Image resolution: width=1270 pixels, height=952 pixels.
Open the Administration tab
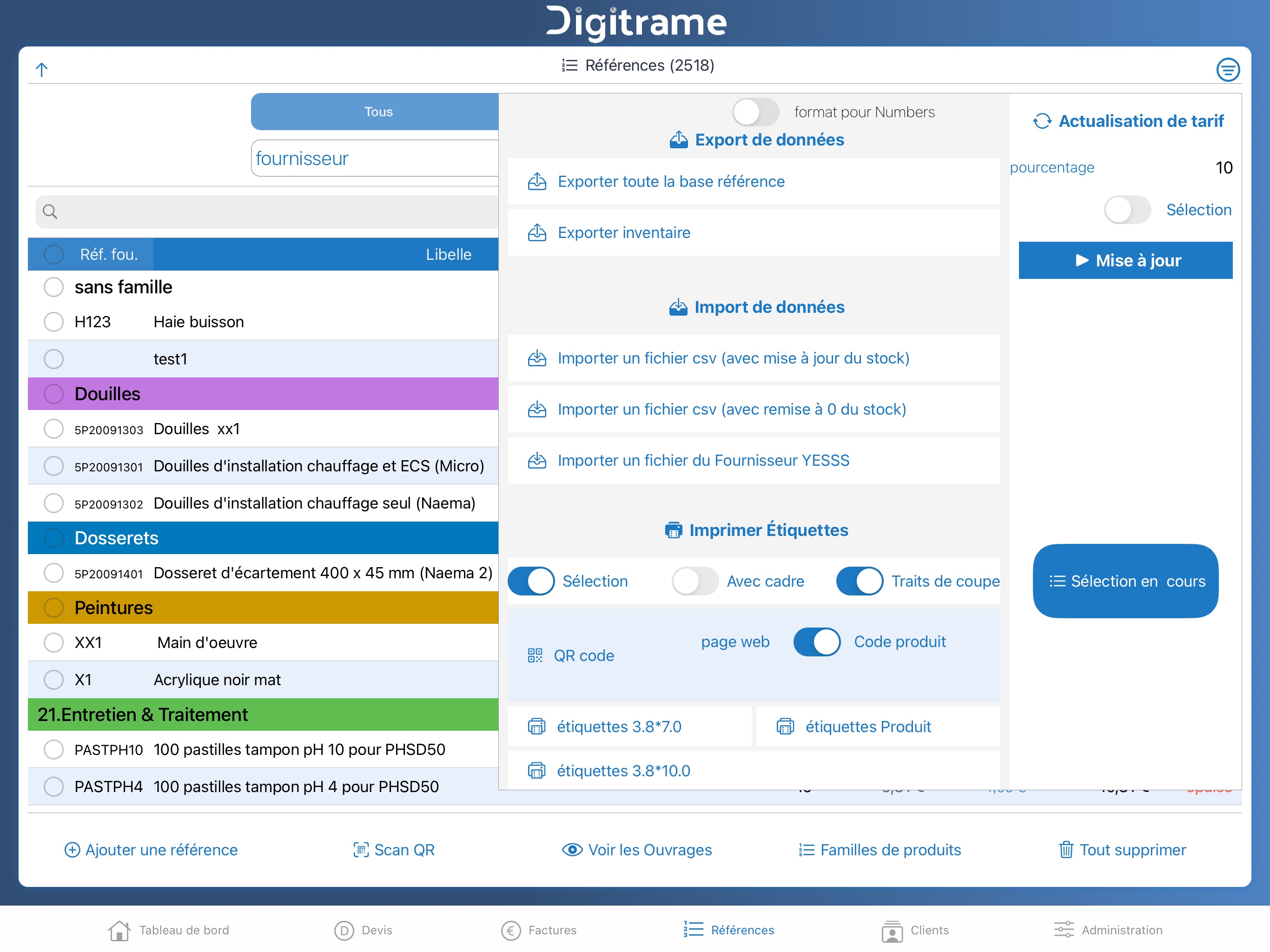1107,930
